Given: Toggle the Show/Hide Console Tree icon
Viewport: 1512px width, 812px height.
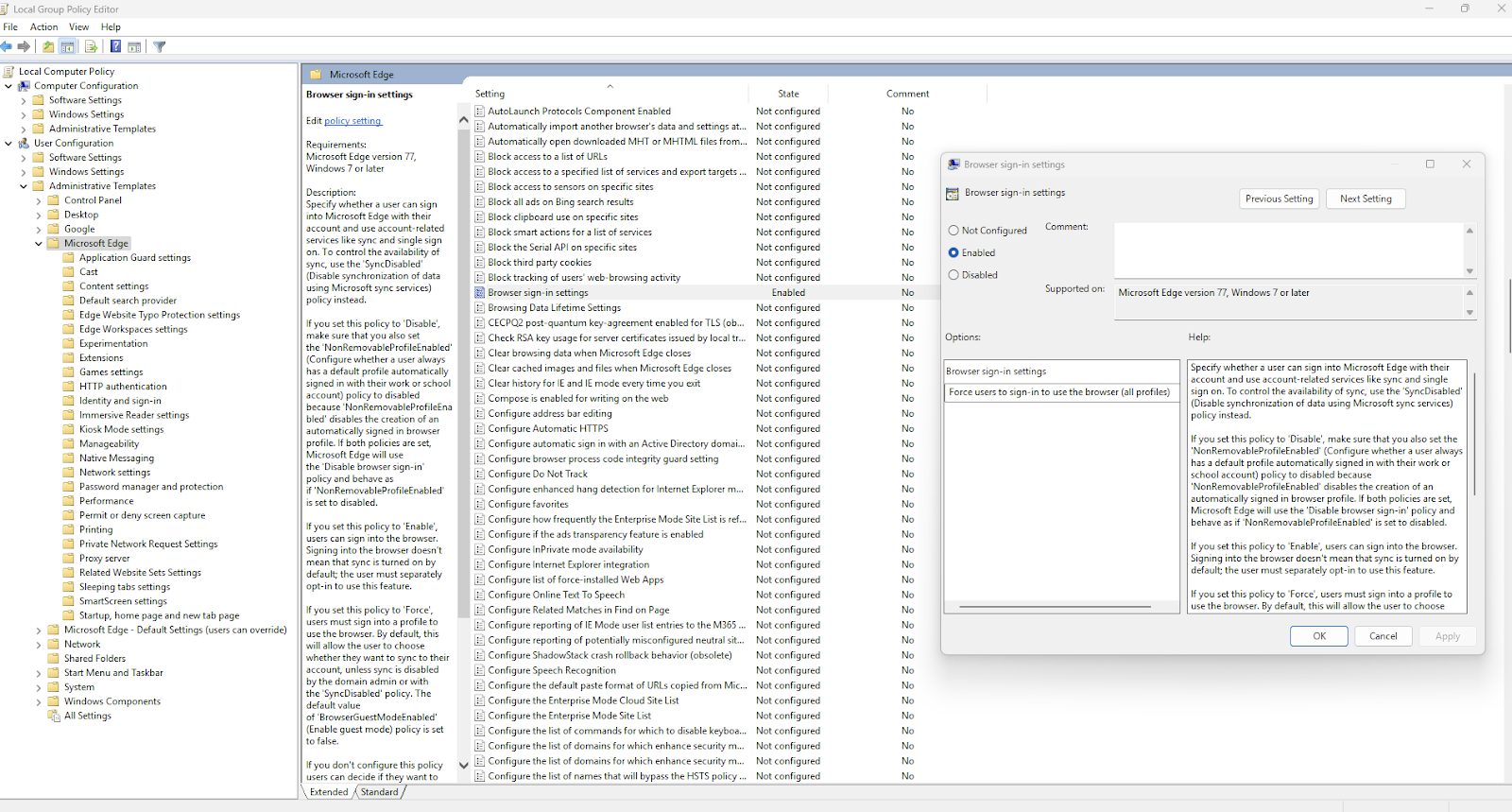Looking at the screenshot, I should coord(68,46).
